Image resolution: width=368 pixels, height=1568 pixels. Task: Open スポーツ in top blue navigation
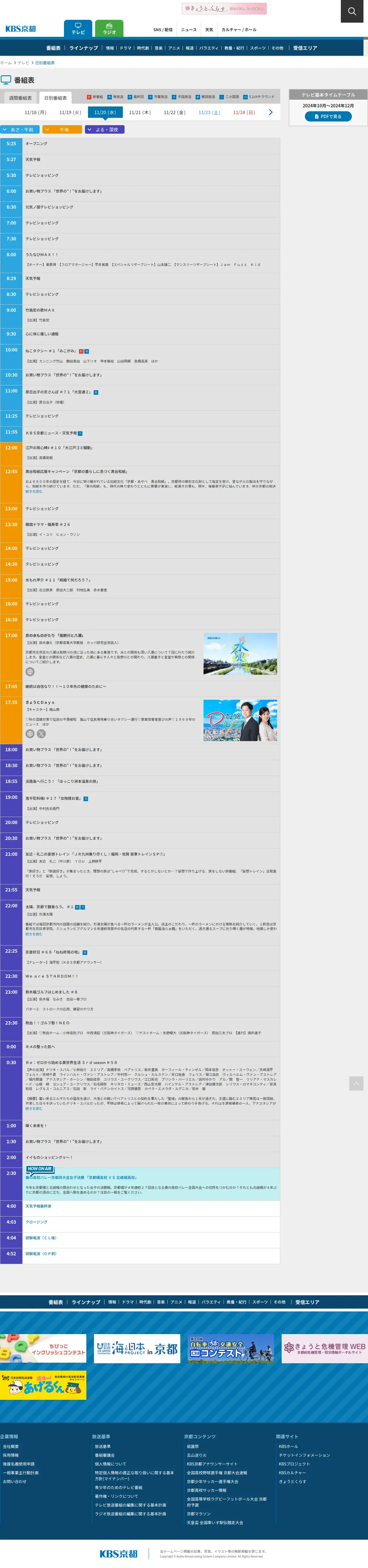pos(258,48)
